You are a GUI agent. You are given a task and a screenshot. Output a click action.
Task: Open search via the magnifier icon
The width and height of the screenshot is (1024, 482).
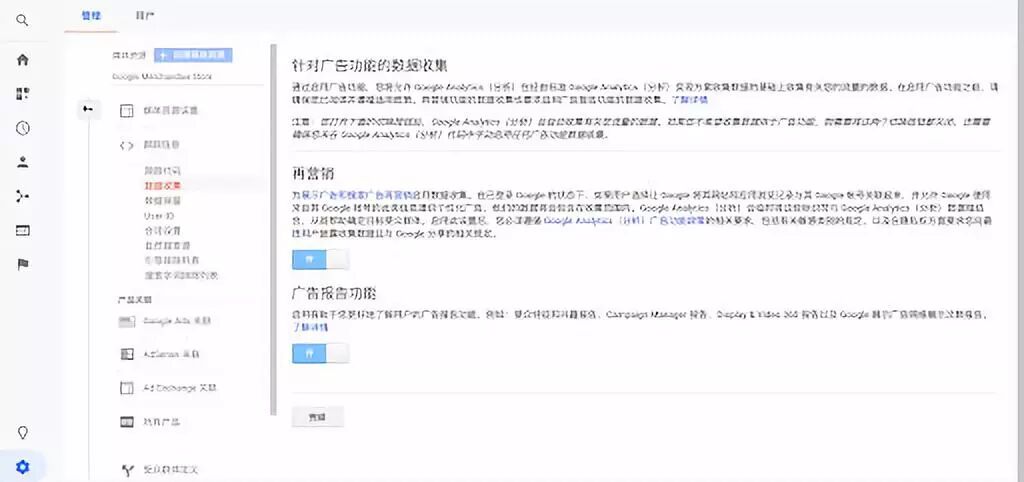(22, 20)
